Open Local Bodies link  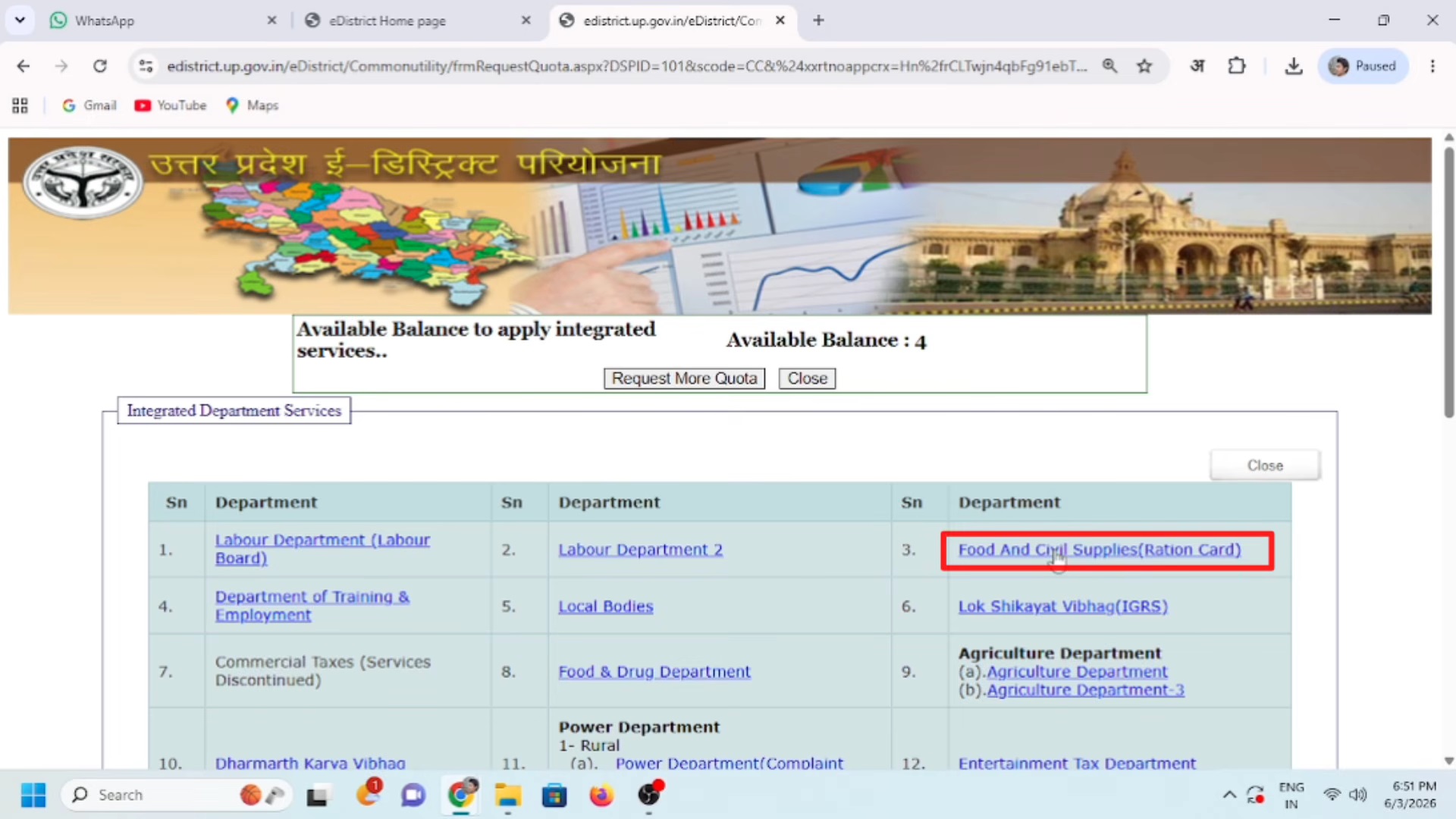point(606,607)
